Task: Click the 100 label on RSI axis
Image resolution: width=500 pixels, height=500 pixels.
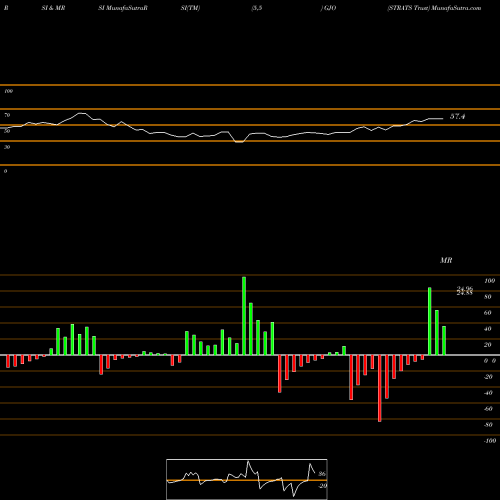Action: click(x=8, y=91)
